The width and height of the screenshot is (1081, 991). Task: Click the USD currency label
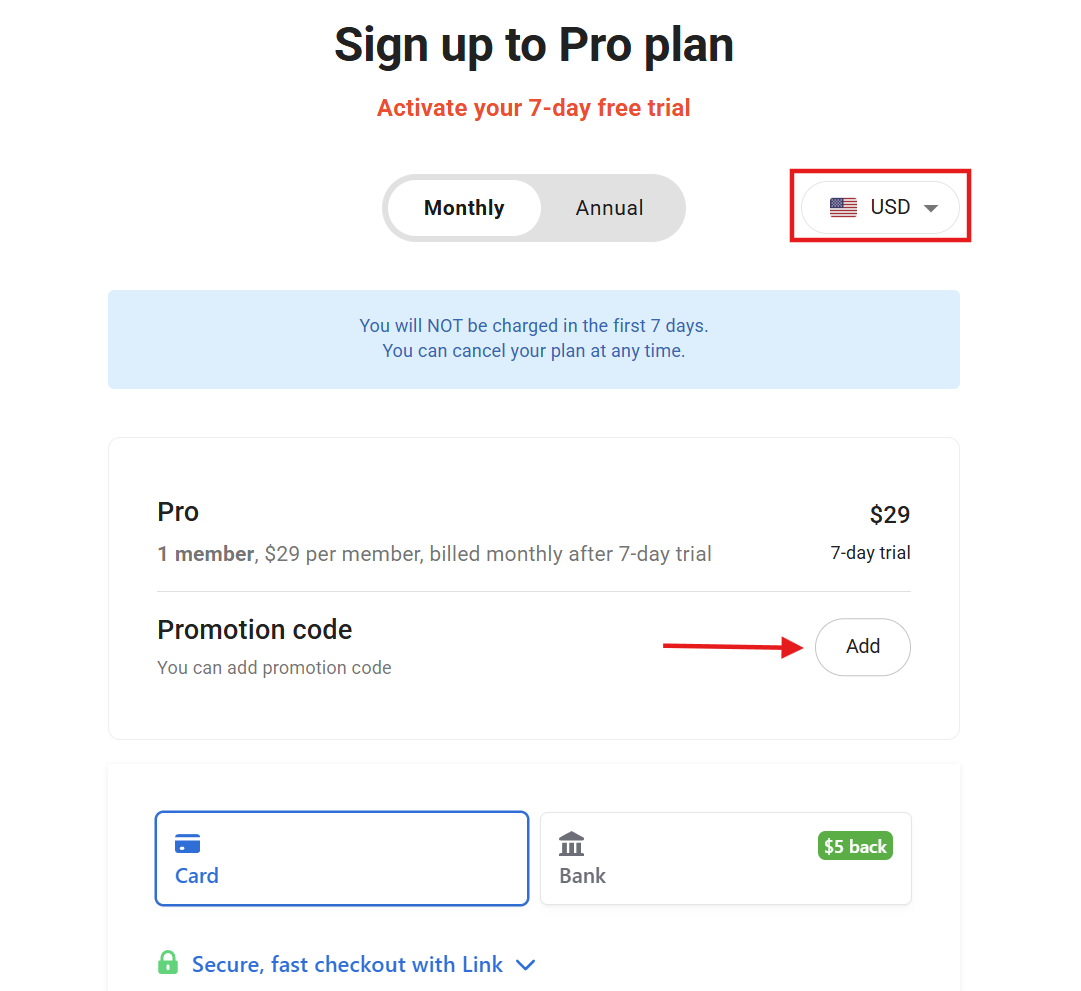pyautogui.click(x=890, y=207)
